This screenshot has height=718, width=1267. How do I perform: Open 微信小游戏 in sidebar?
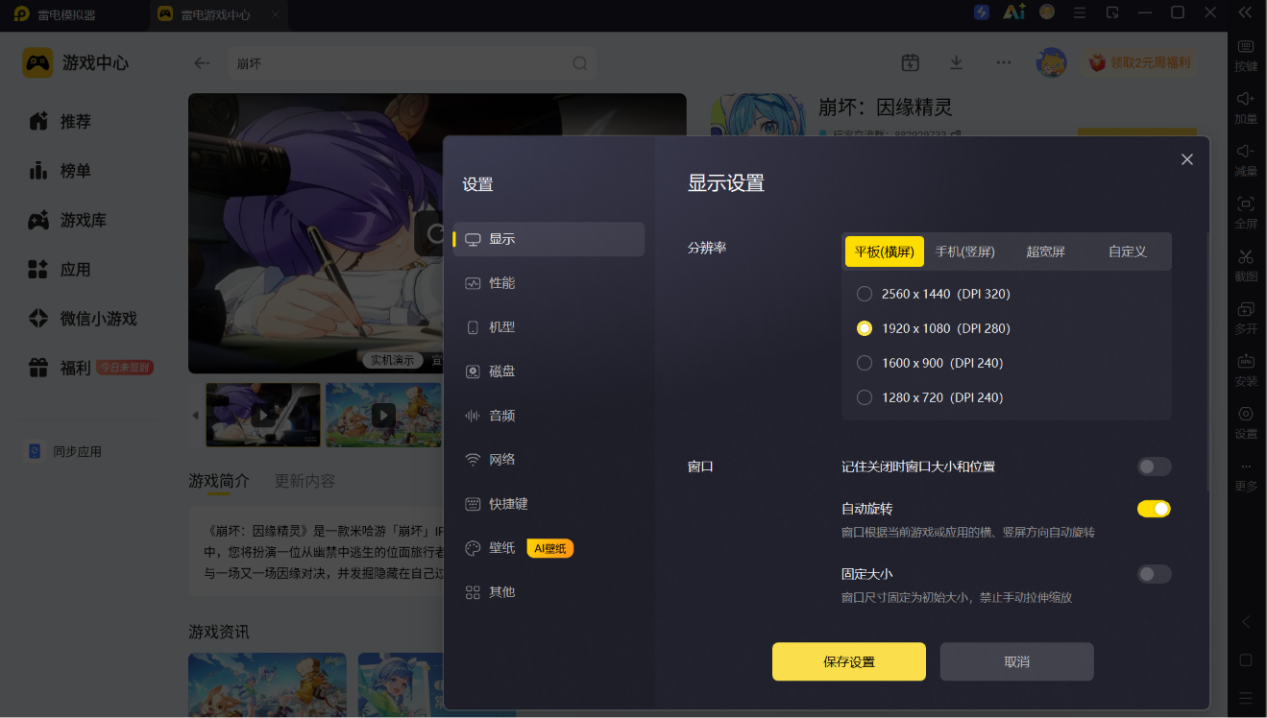(82, 318)
